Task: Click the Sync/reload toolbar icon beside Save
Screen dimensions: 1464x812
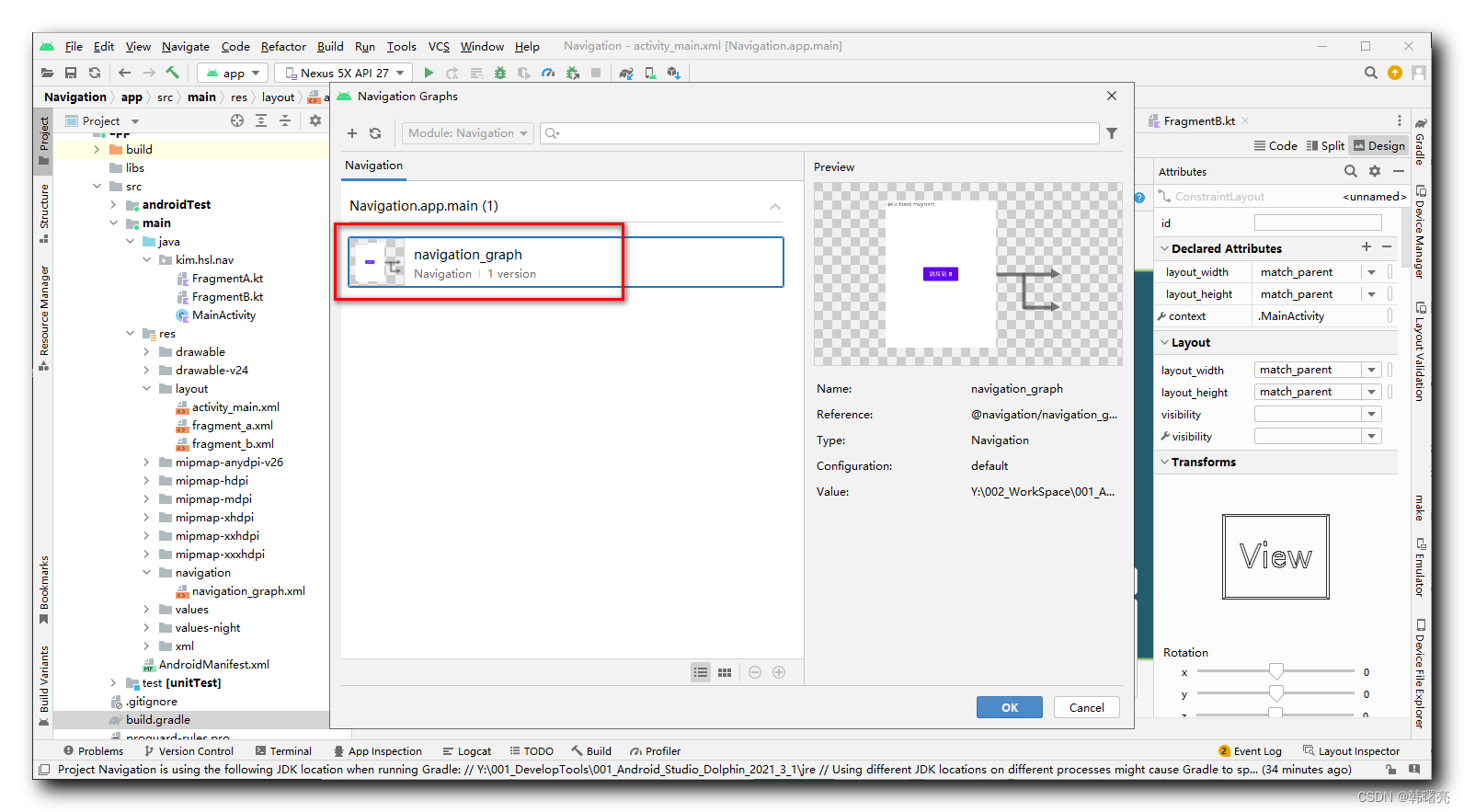Action: click(95, 73)
